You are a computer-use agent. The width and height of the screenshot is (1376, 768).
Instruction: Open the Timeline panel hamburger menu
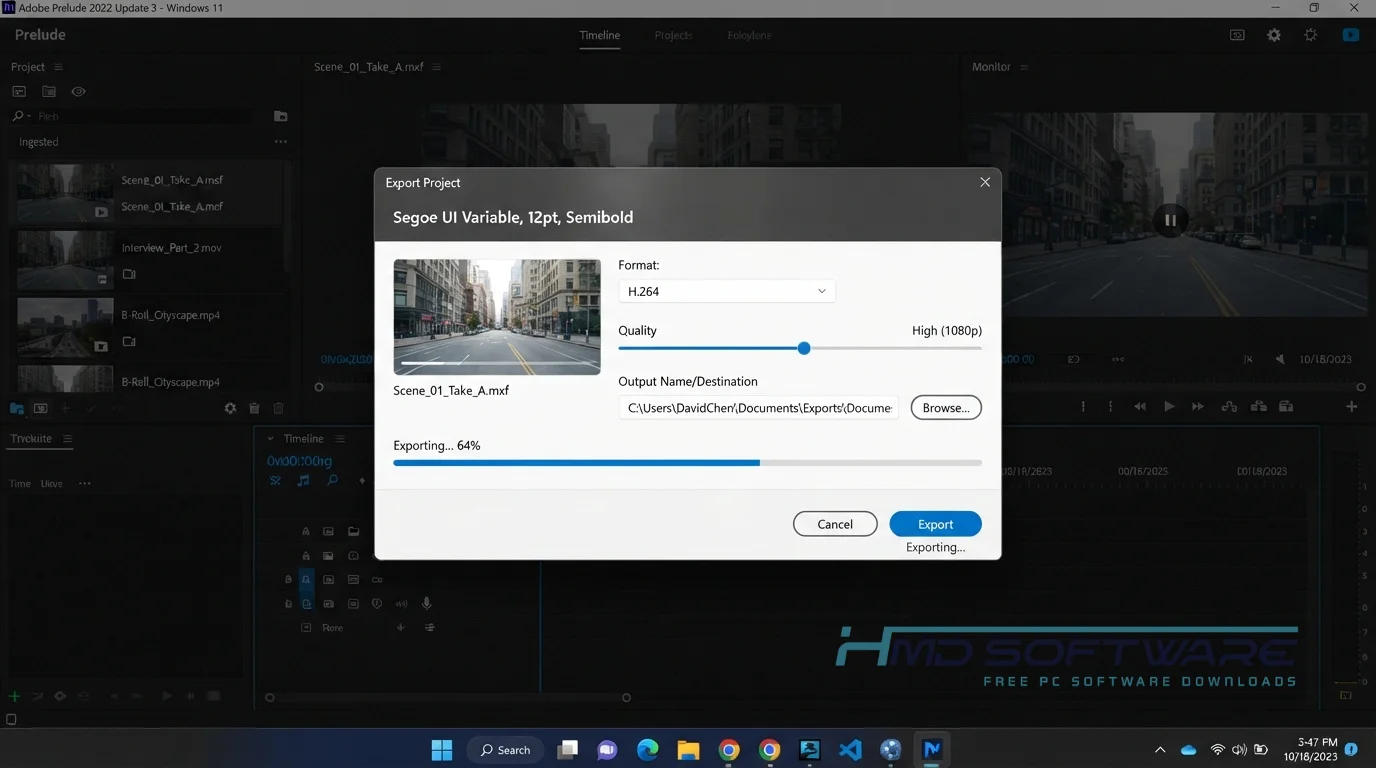coord(340,439)
